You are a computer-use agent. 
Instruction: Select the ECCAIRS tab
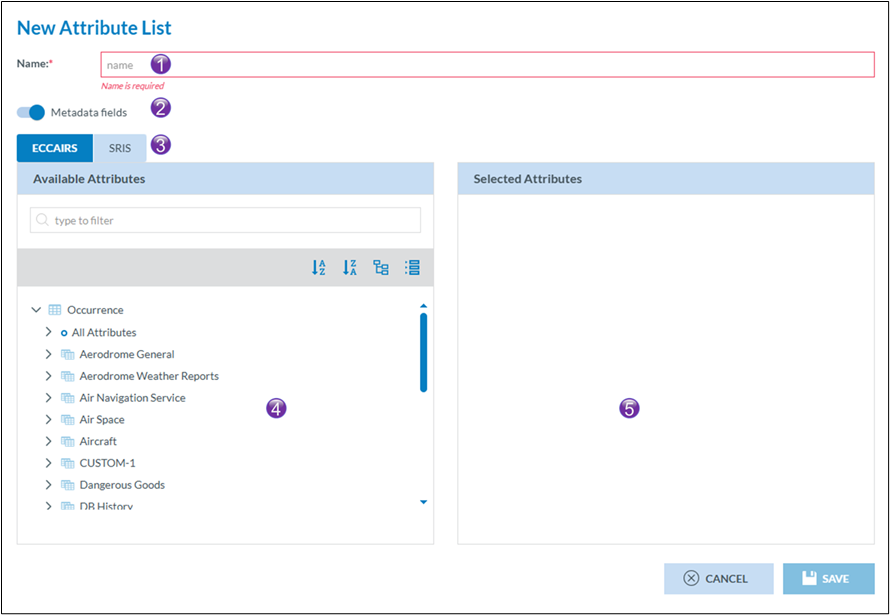click(55, 148)
